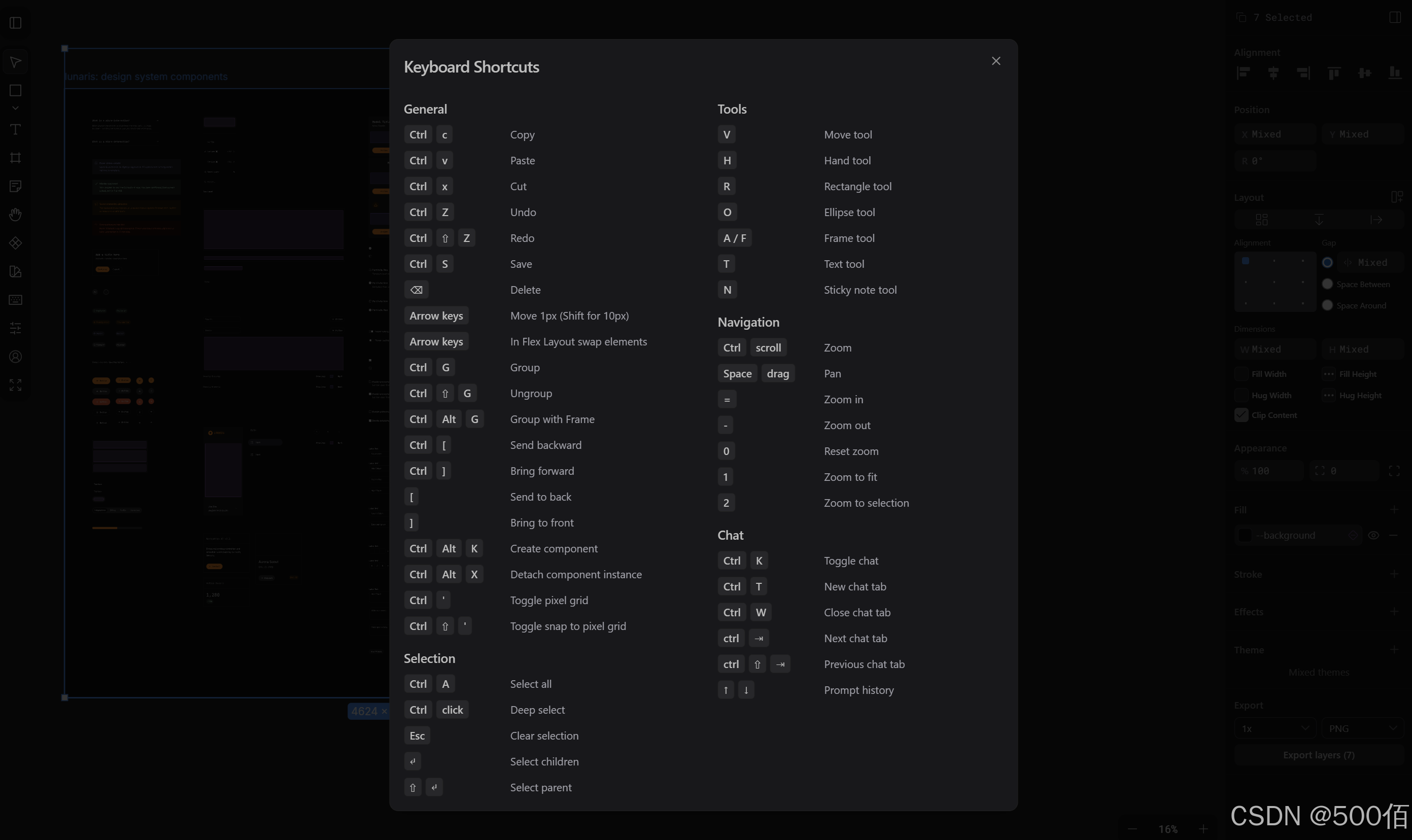Close the Keyboard Shortcuts dialog
1412x840 pixels.
(996, 61)
